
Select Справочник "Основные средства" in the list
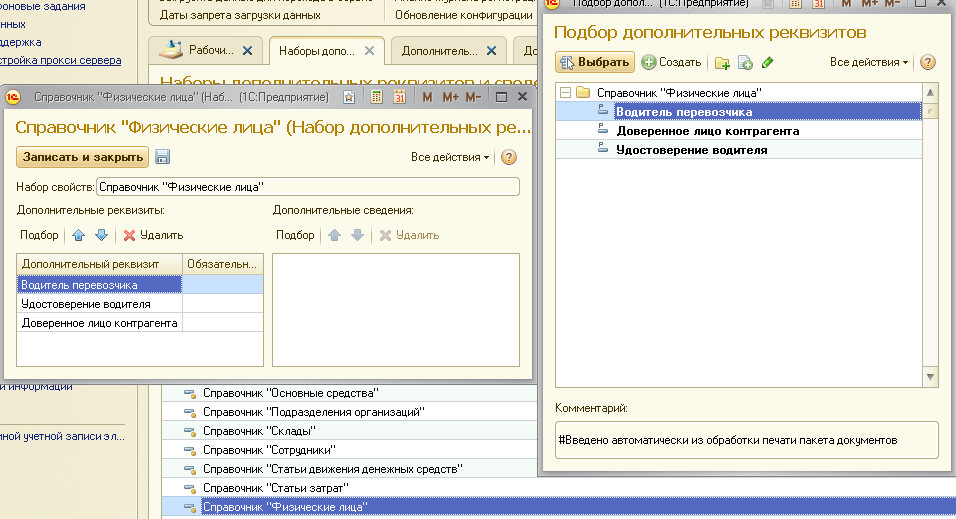(290, 393)
